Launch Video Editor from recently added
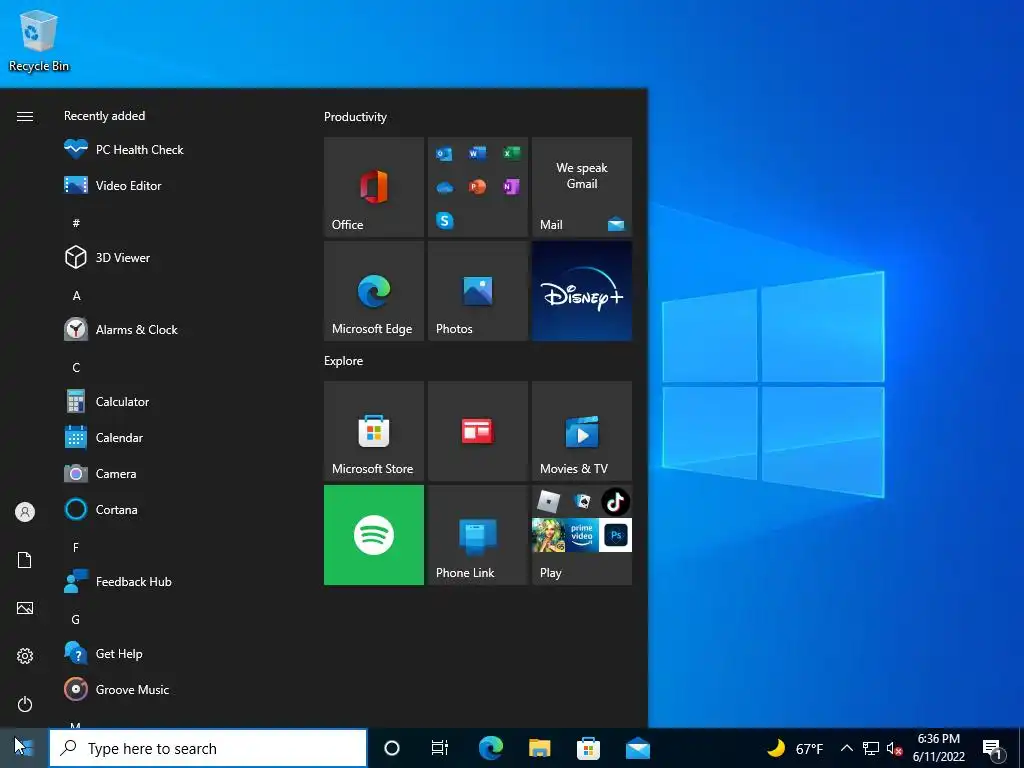This screenshot has height=768, width=1024. [x=112, y=185]
